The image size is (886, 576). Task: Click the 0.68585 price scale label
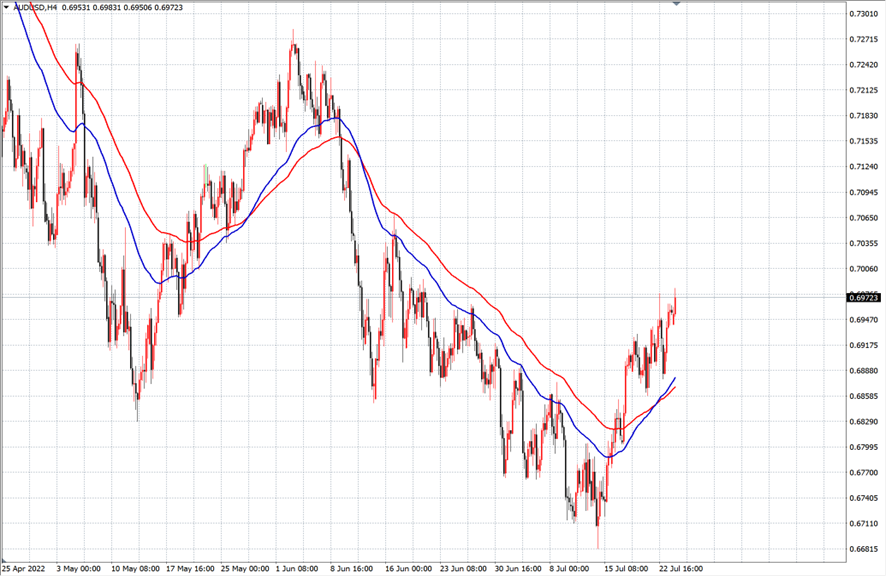tap(863, 396)
